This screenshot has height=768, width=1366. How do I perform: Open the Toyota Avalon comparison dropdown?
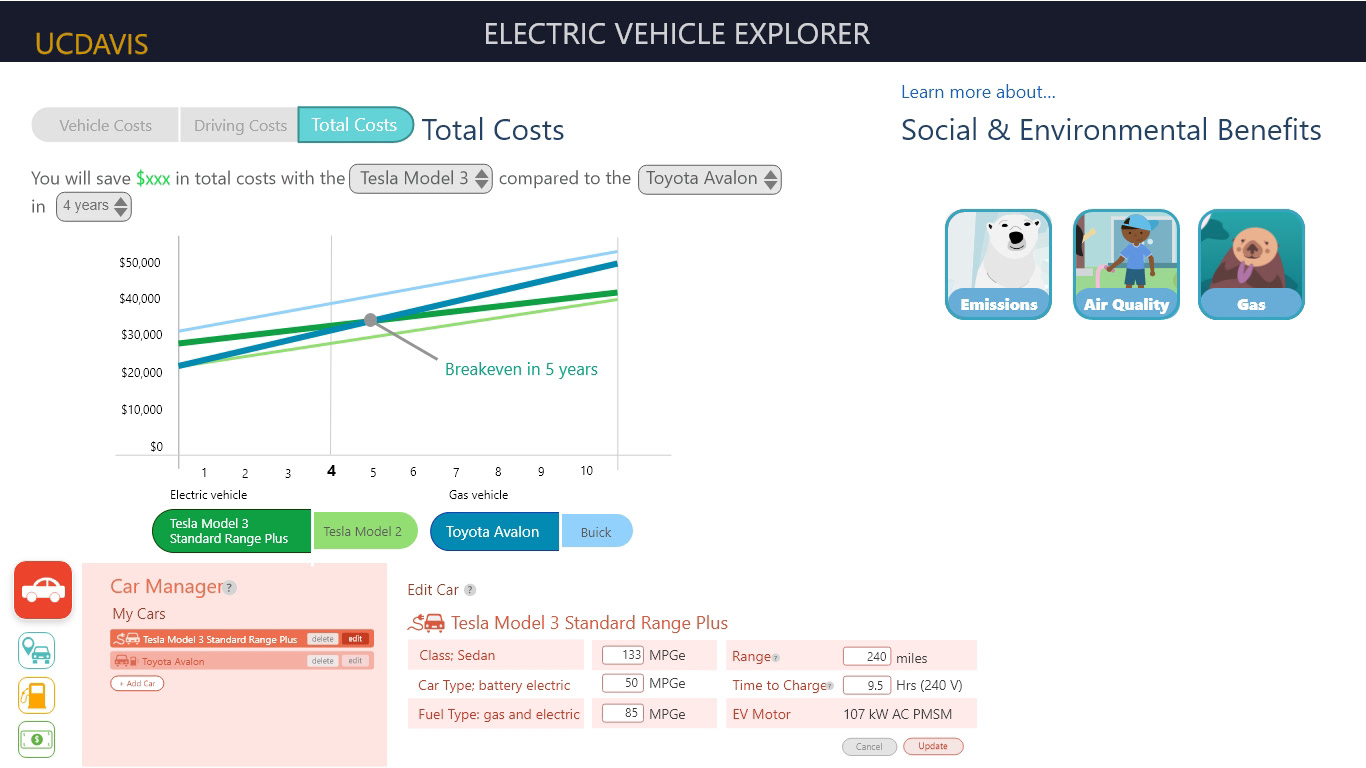(x=710, y=179)
